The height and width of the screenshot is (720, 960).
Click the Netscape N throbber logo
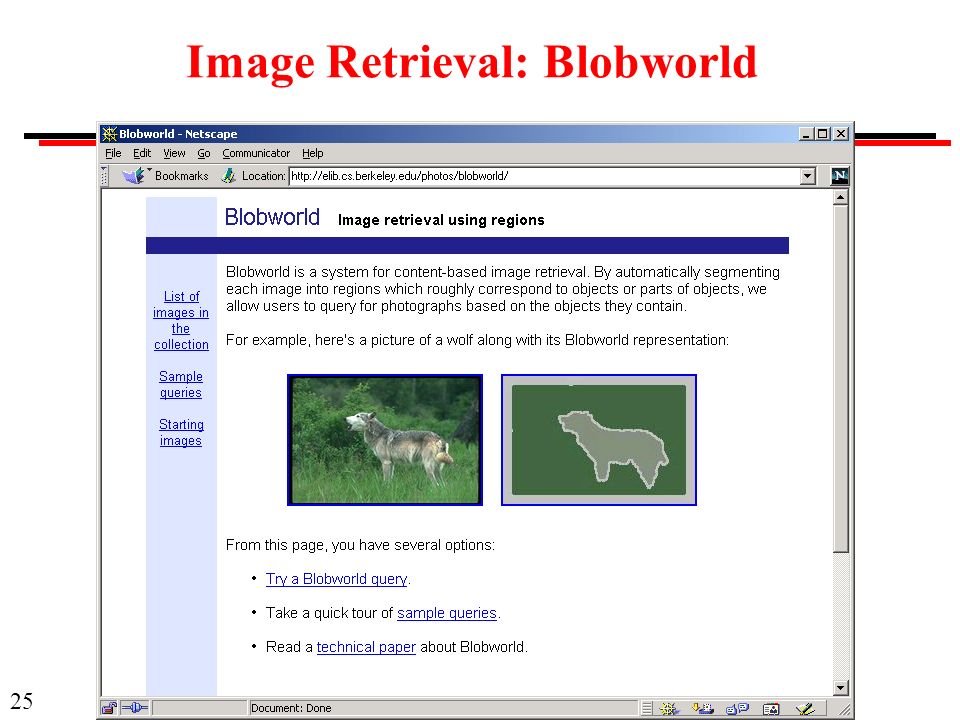pos(840,176)
